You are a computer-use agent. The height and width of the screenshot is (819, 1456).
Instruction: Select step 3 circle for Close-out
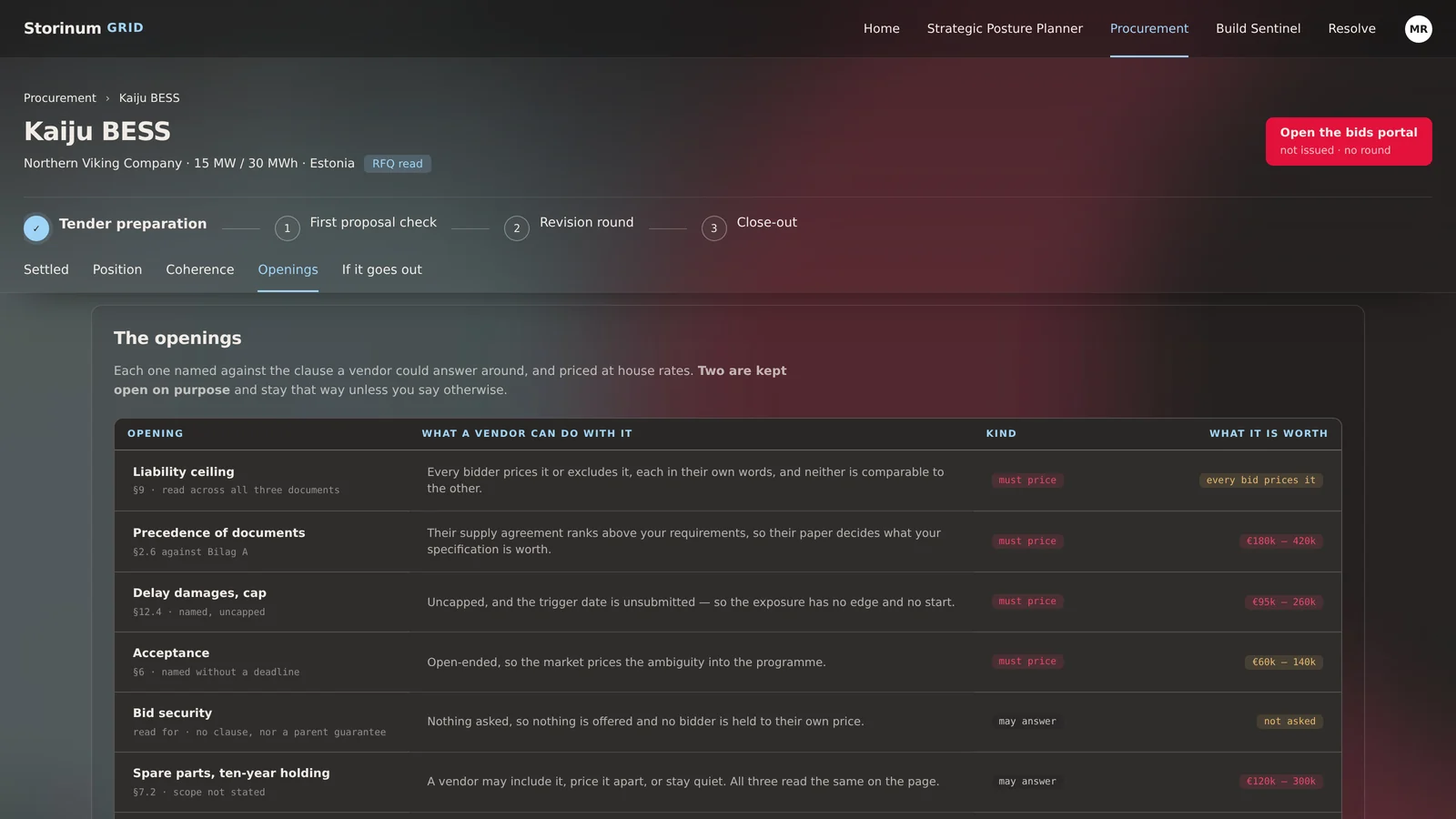click(x=714, y=228)
